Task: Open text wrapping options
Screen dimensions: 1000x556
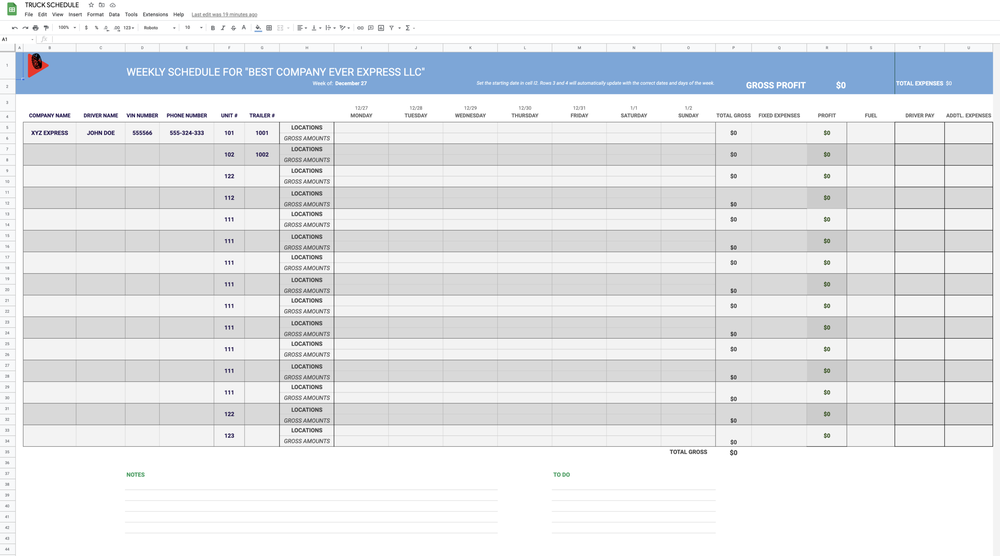Action: 330,28
